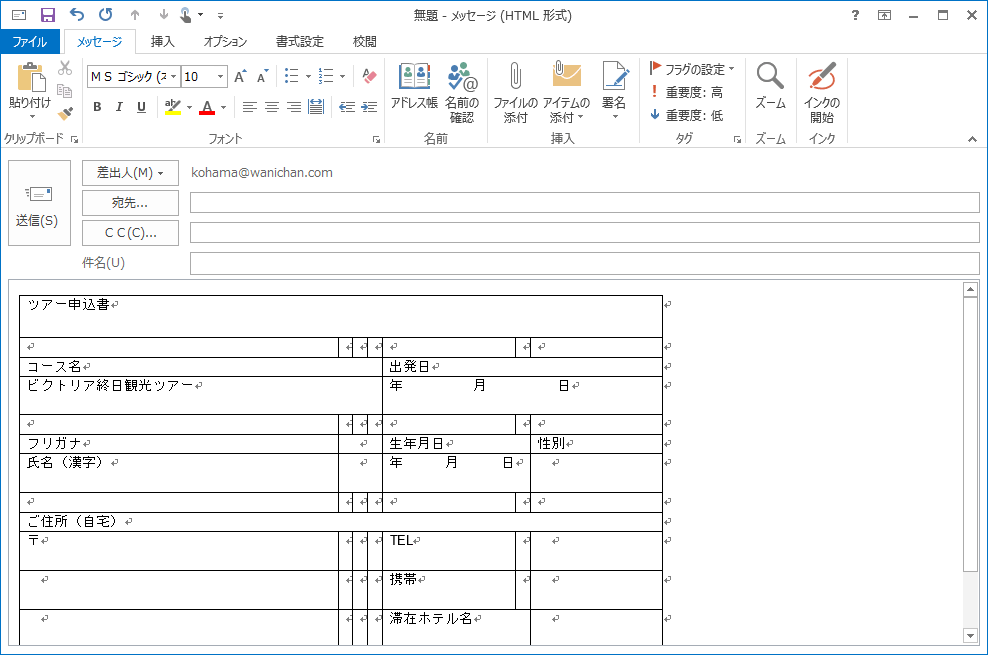Start inking with インクの開始
The height and width of the screenshot is (655, 988).
(x=822, y=93)
